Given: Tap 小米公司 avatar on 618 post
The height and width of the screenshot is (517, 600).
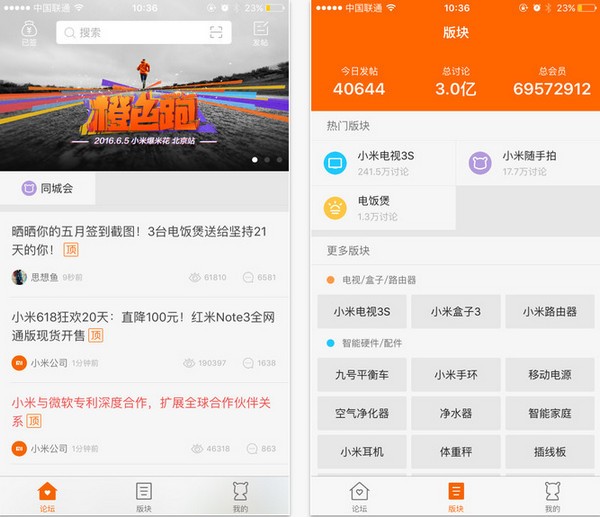Looking at the screenshot, I should [x=19, y=363].
